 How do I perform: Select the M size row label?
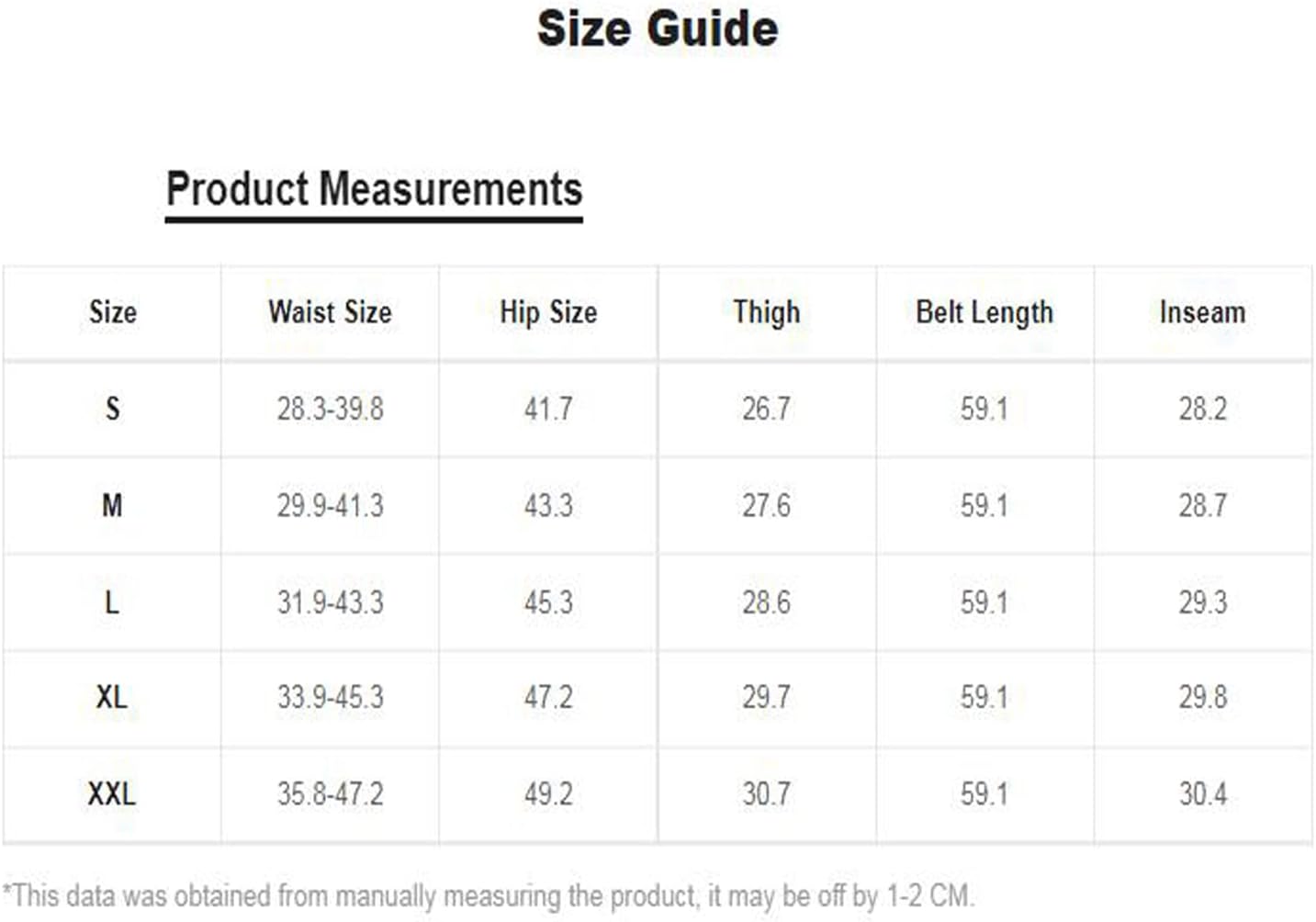click(x=112, y=505)
